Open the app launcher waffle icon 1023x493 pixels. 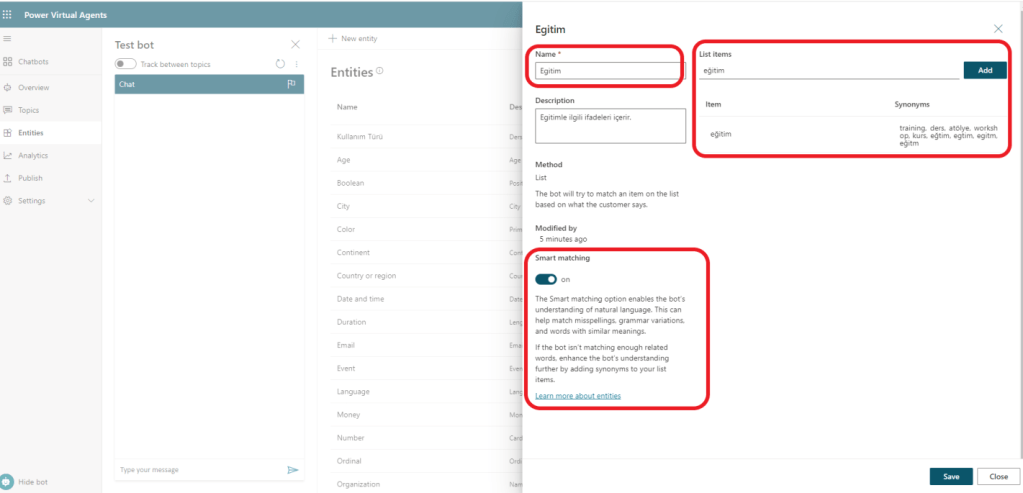8,16
